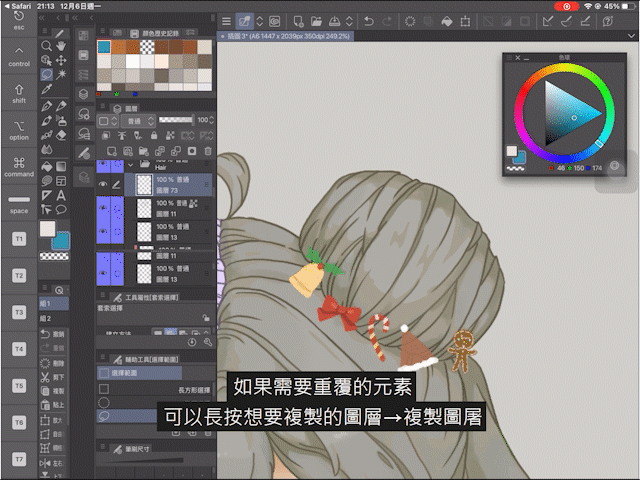640x480 pixels.
Task: Tap the undo quick access button
Action: [53, 334]
